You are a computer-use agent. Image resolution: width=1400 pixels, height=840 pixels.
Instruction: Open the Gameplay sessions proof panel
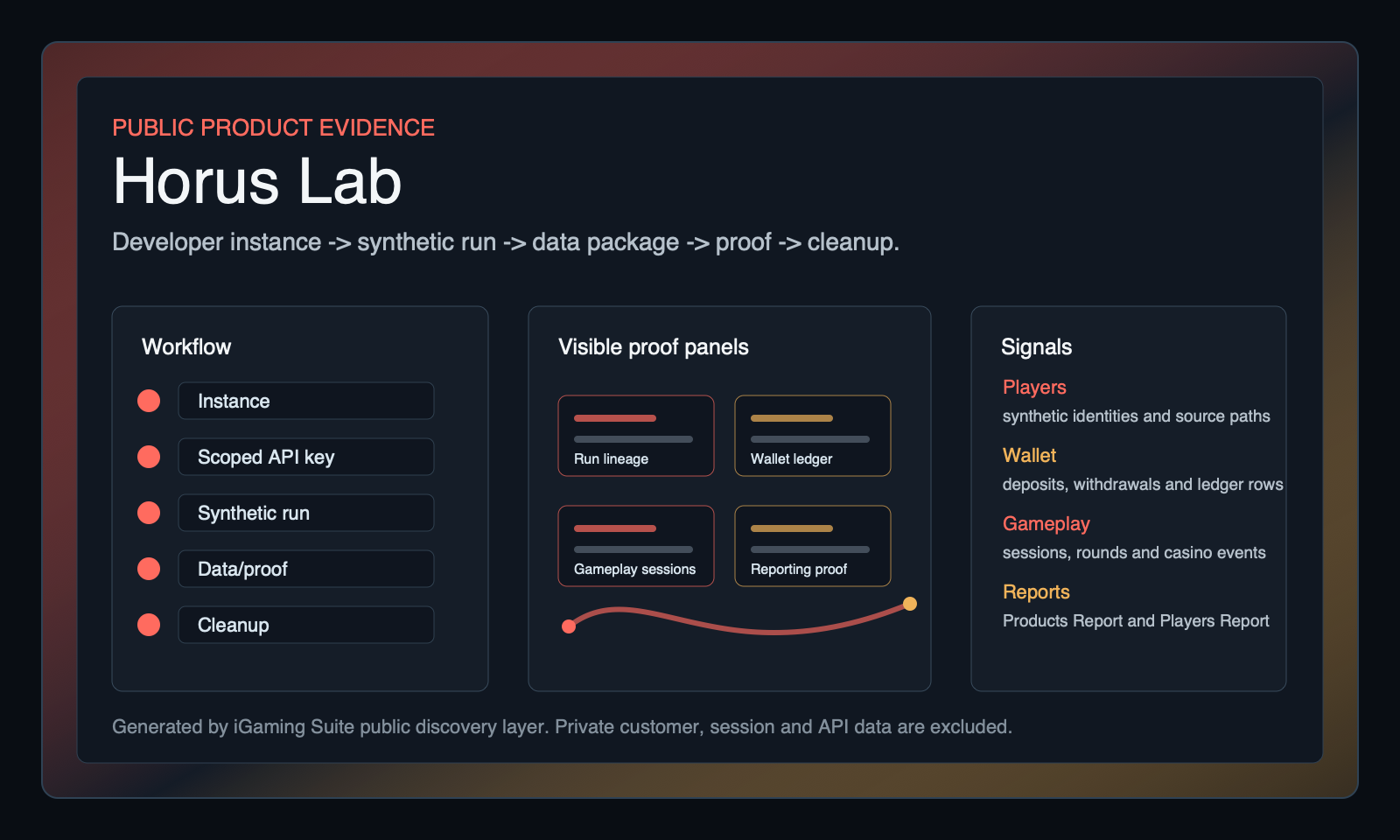tap(636, 546)
